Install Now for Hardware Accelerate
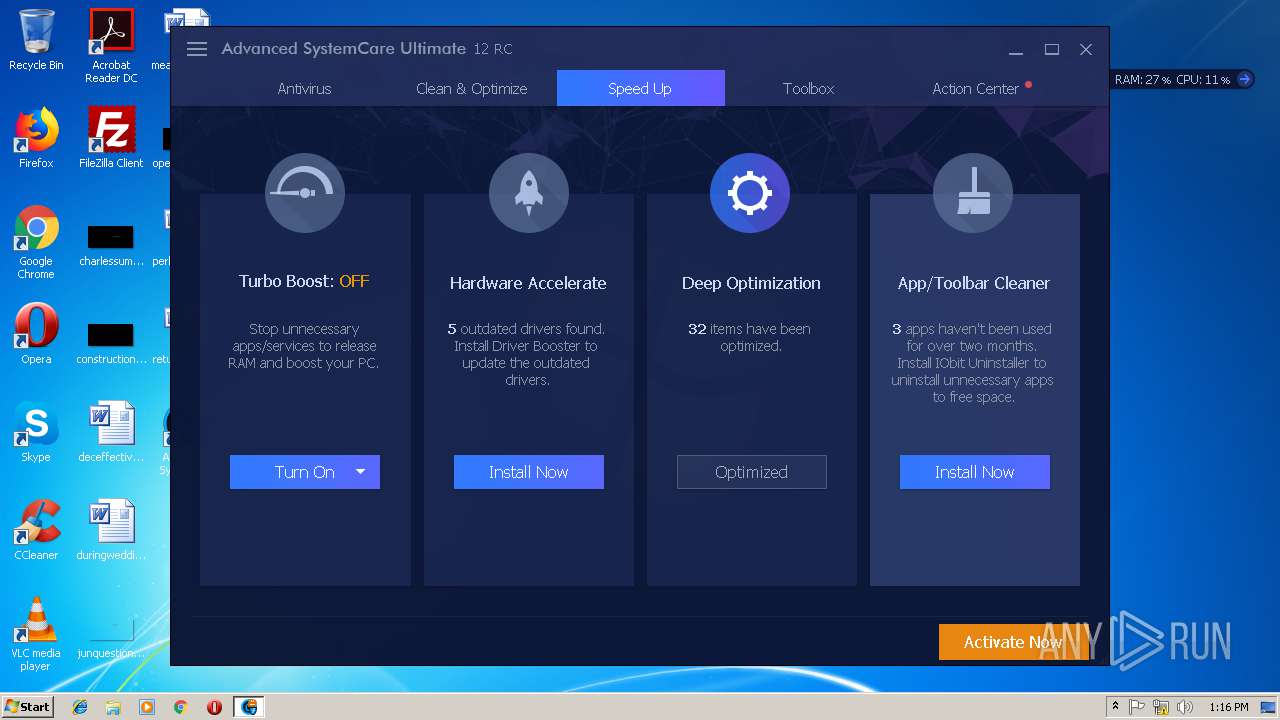The width and height of the screenshot is (1280, 720). (x=529, y=472)
